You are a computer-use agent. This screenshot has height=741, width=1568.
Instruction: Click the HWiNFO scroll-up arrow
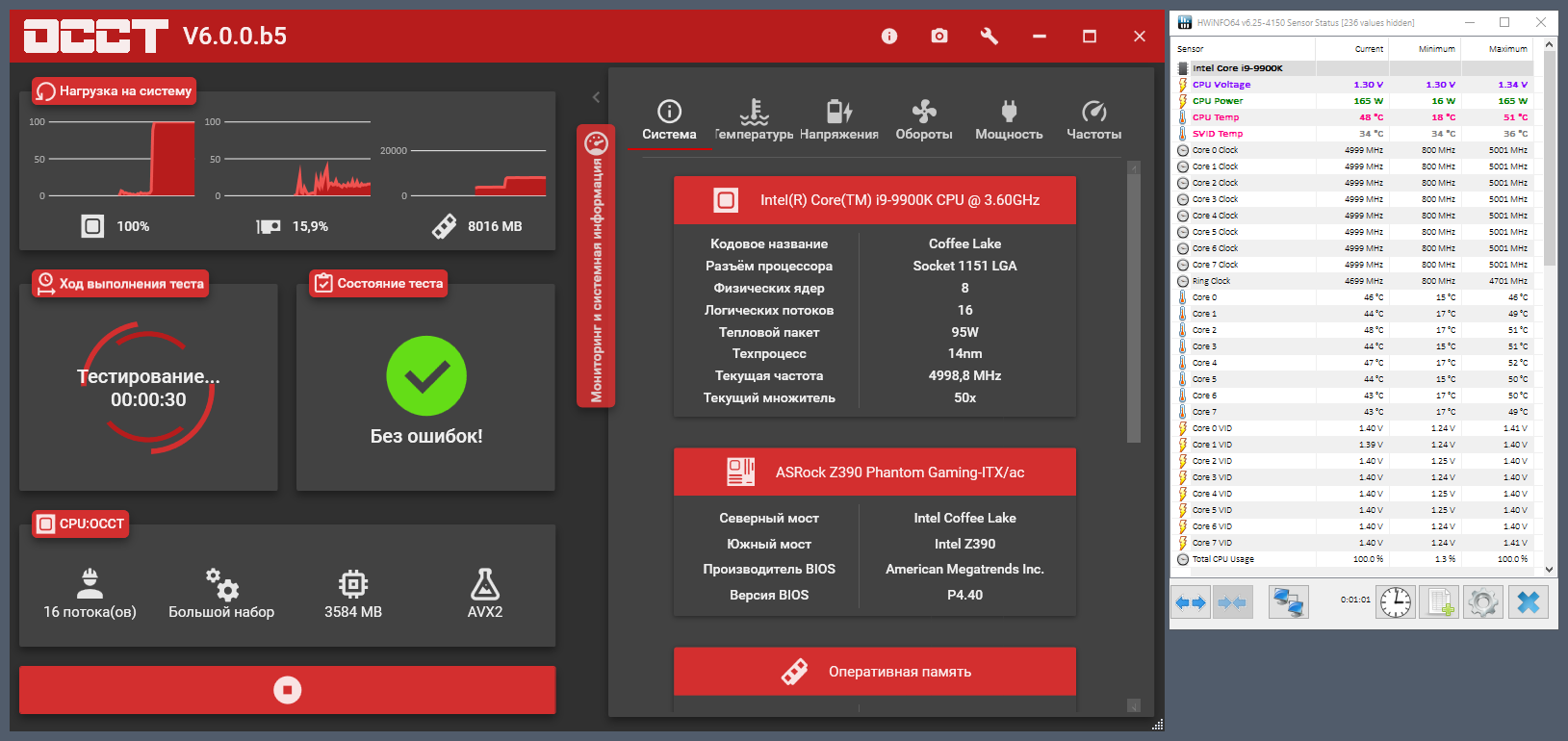pos(1549,44)
